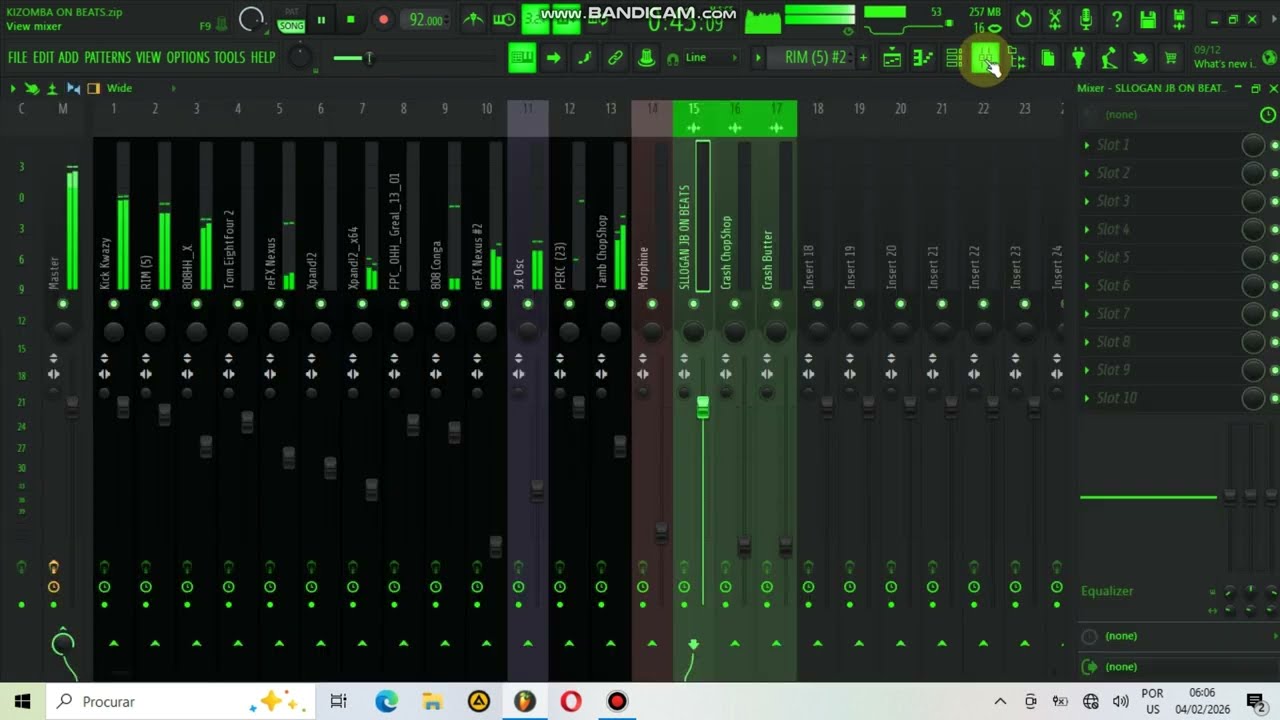Open the Channel rack view icon
Screen dimensions: 1280x720
pyautogui.click(x=954, y=59)
